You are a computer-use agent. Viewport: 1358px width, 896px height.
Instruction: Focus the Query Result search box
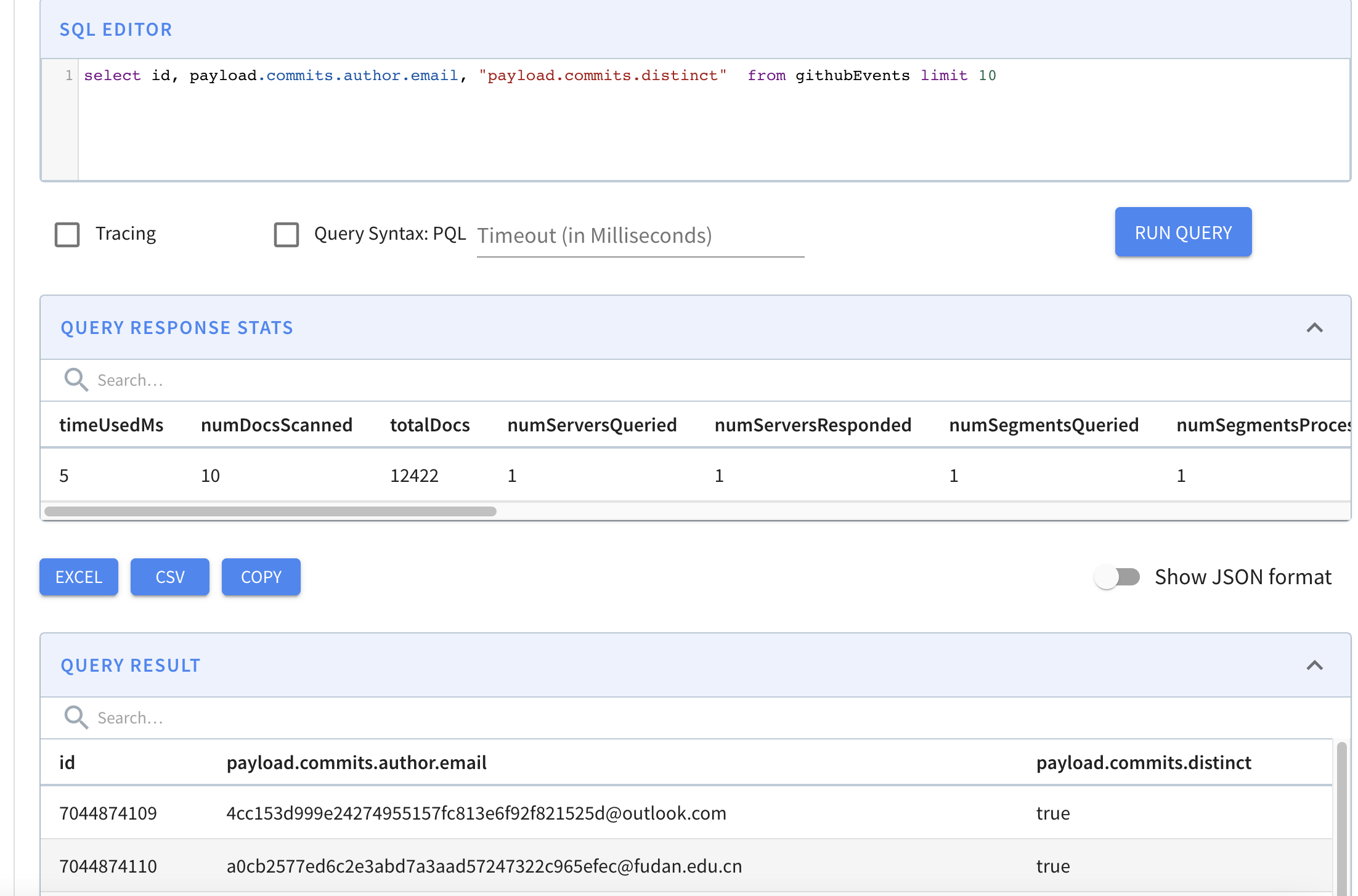coord(370,718)
